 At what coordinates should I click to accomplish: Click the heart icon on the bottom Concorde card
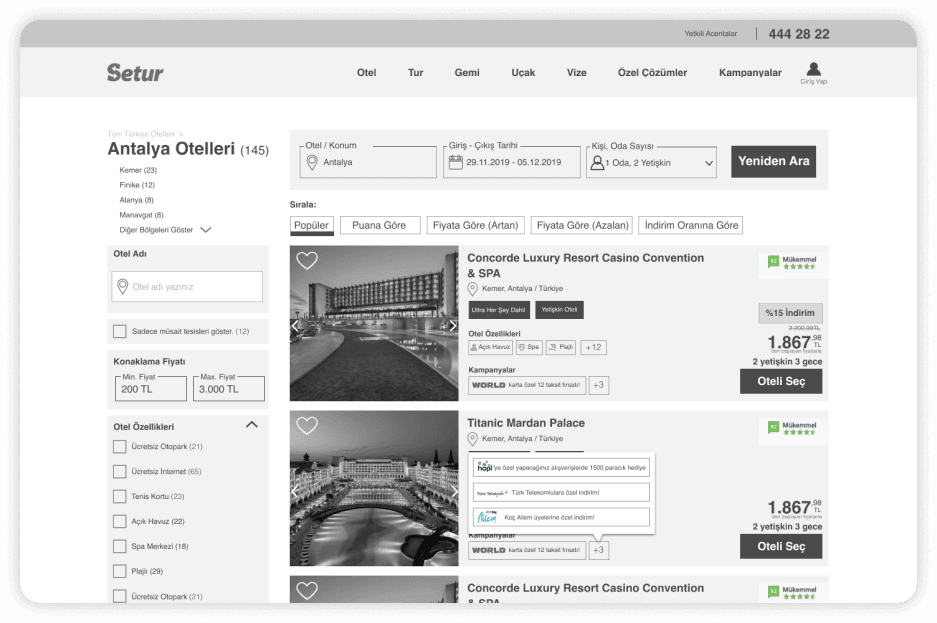(307, 590)
